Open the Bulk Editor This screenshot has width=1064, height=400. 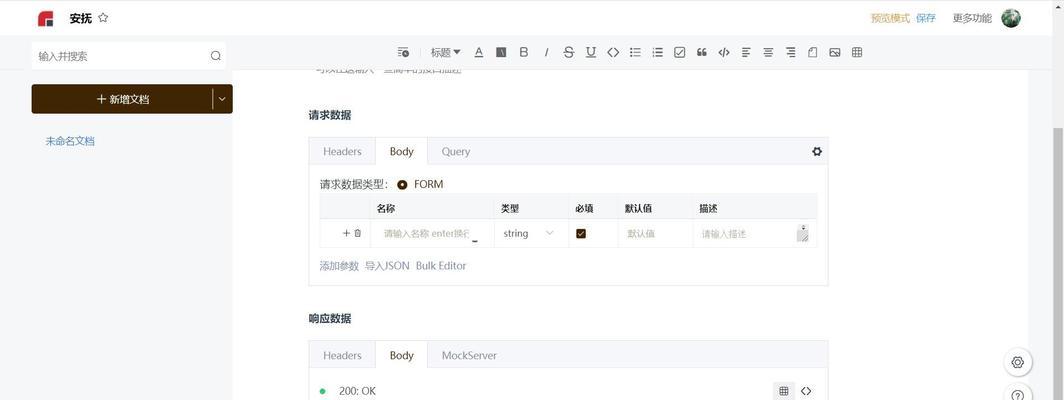pos(441,266)
